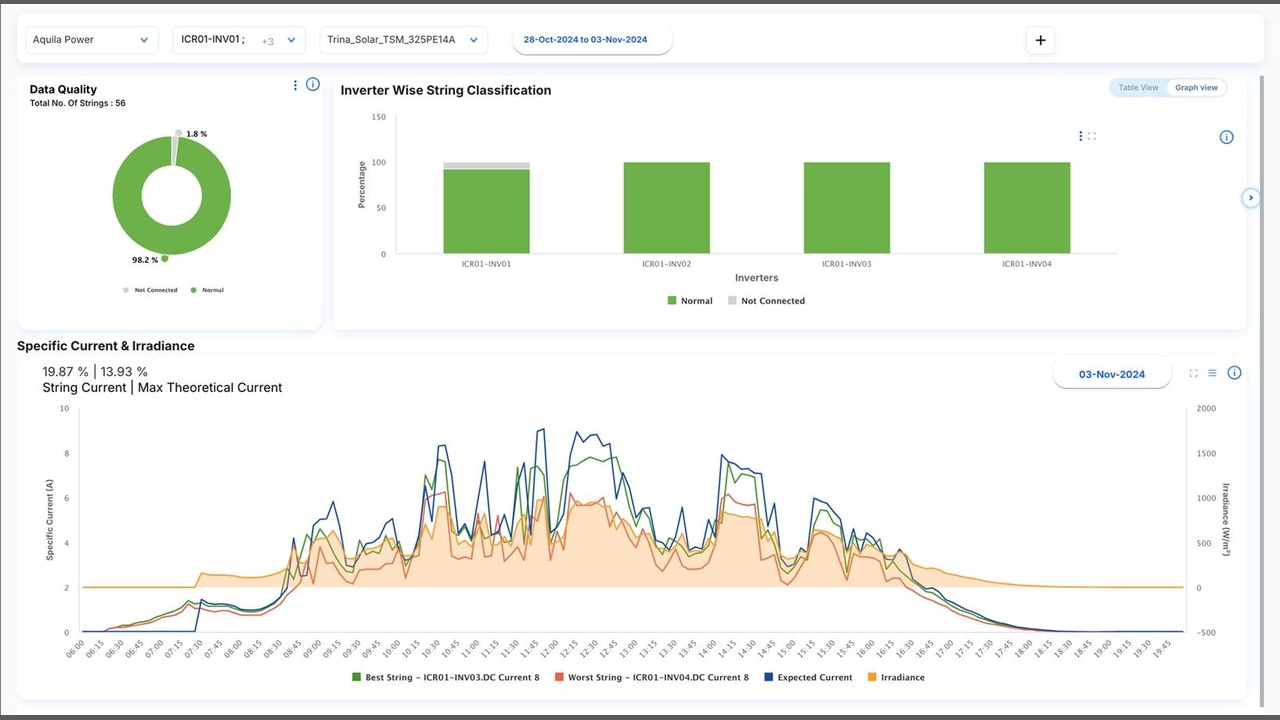
Task: Click info icon on Specific Current chart
Action: click(1234, 373)
